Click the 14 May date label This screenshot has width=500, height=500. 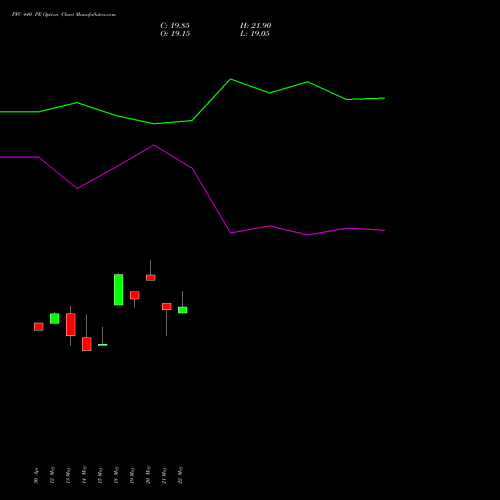(x=84, y=475)
